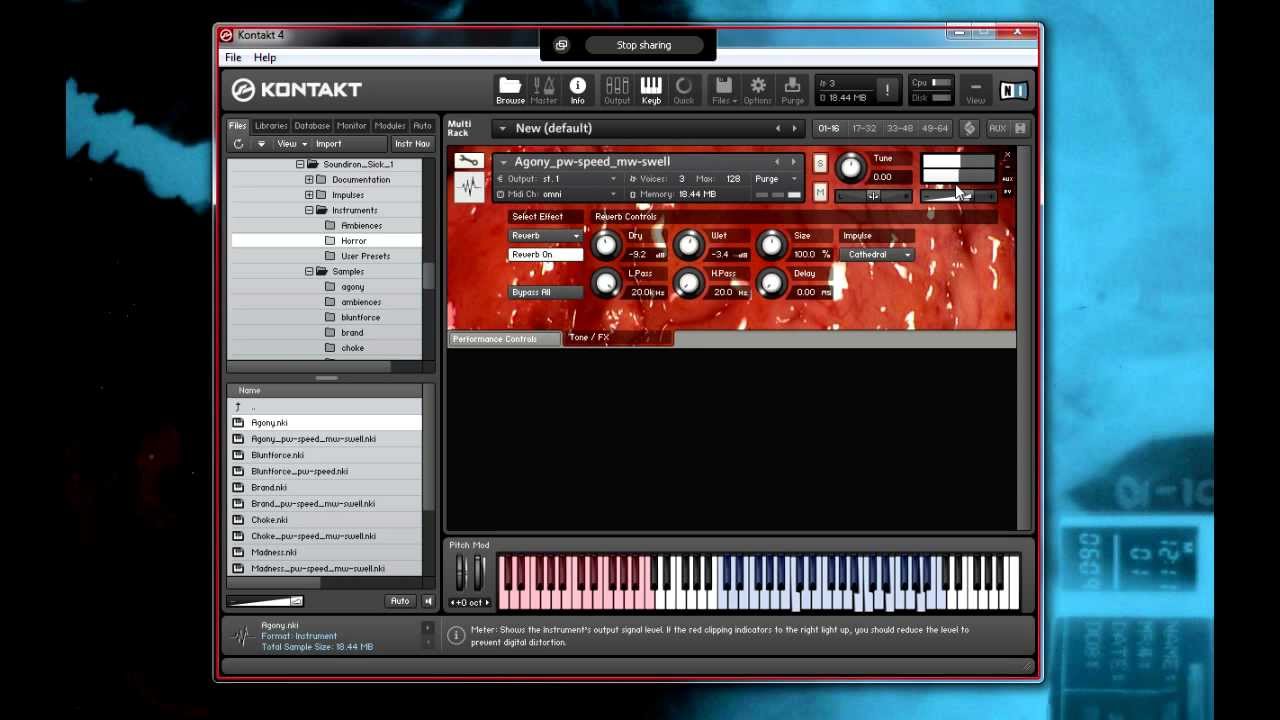
Task: Open the Reverb effect selector dropdown
Action: point(545,236)
